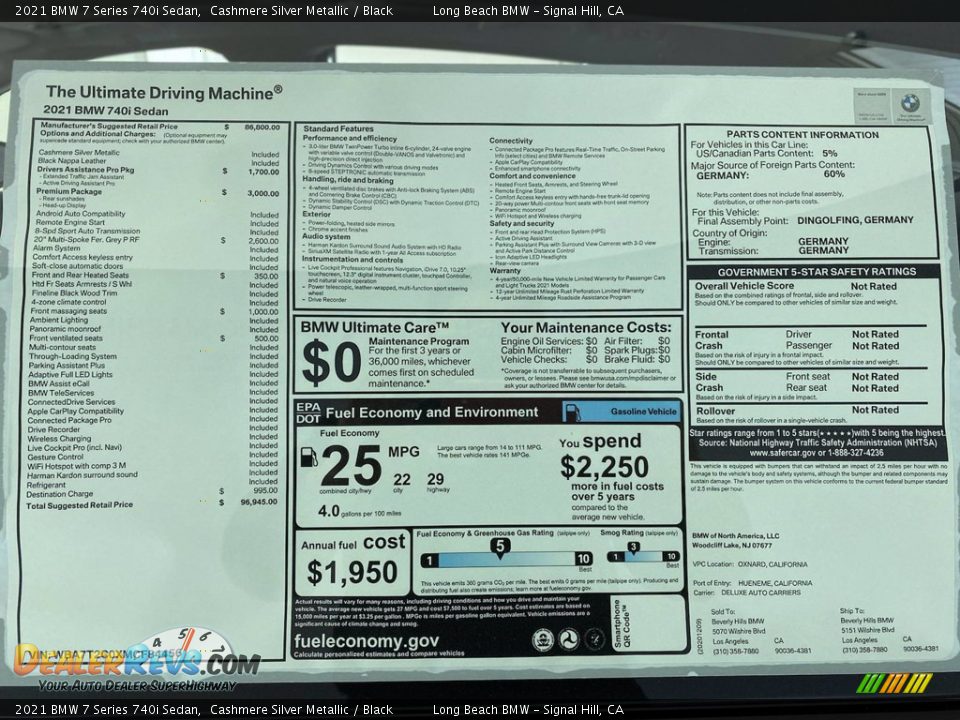Click Parts Content Information heading
The width and height of the screenshot is (960, 720).
[802, 135]
